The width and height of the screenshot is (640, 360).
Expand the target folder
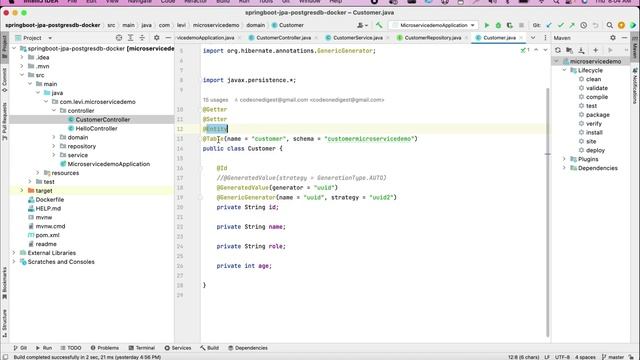point(22,191)
